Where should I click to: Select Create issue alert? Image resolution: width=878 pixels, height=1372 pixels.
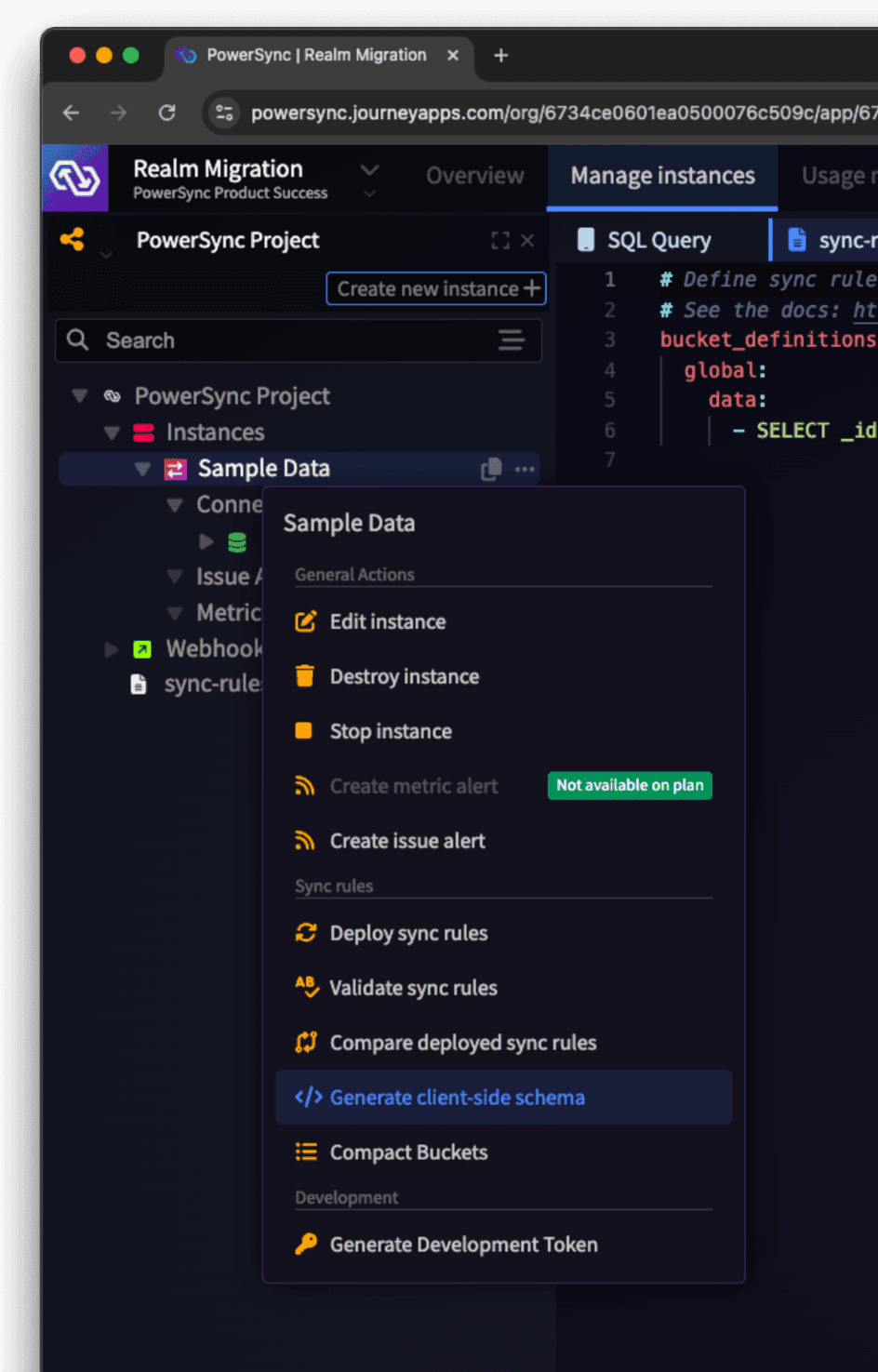pos(503,841)
